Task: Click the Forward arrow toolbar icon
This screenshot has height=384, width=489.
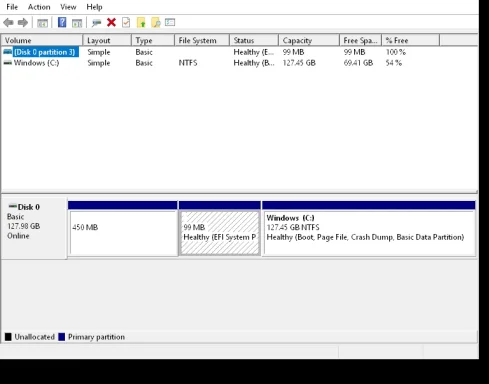Action: [23, 23]
